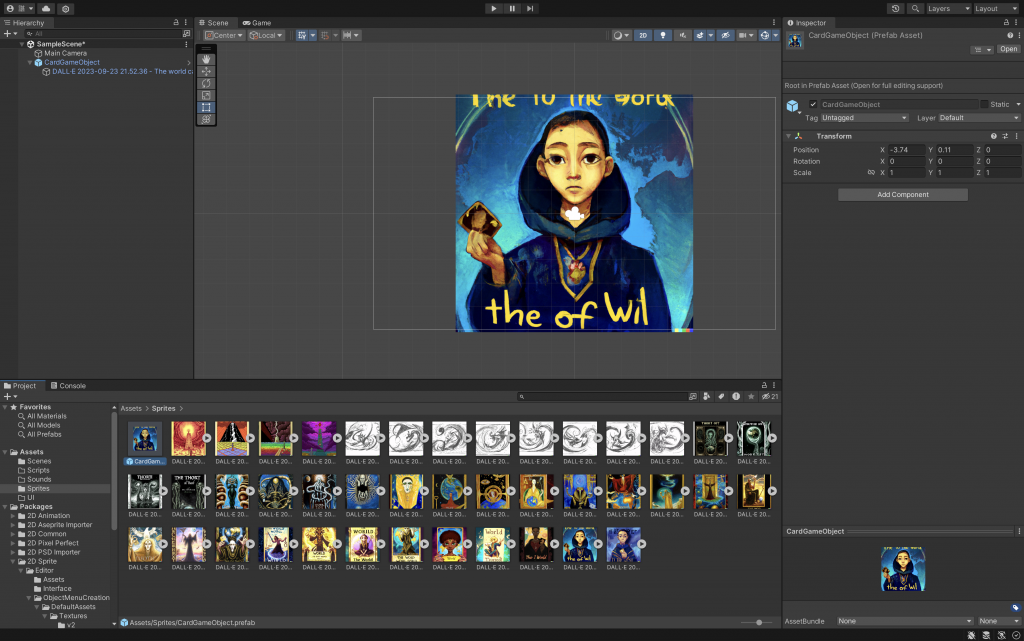Viewport: 1024px width, 641px height.
Task: Click Search by Type icon in Project
Action: 707,396
